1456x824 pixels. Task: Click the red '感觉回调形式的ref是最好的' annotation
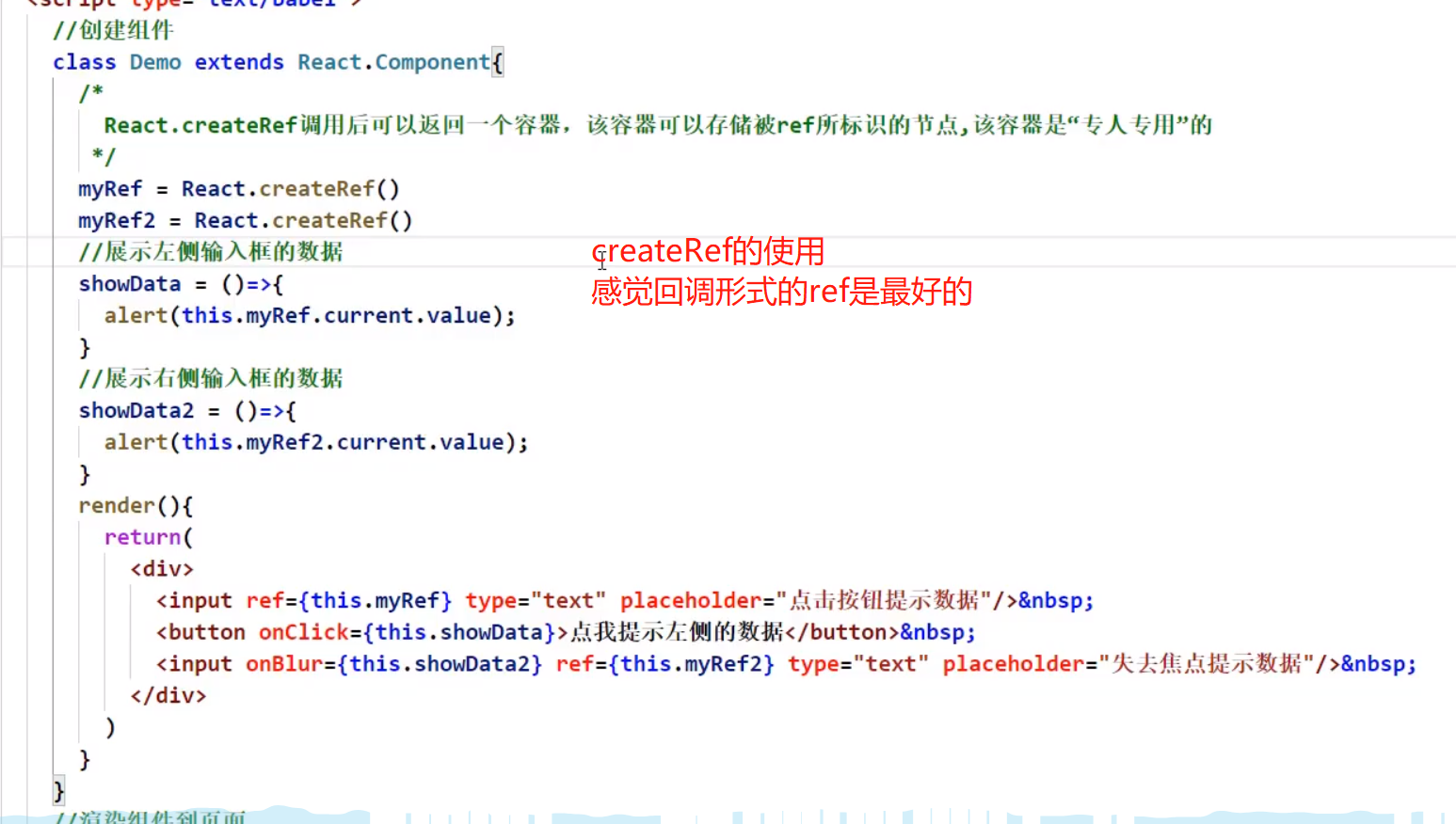pos(781,292)
